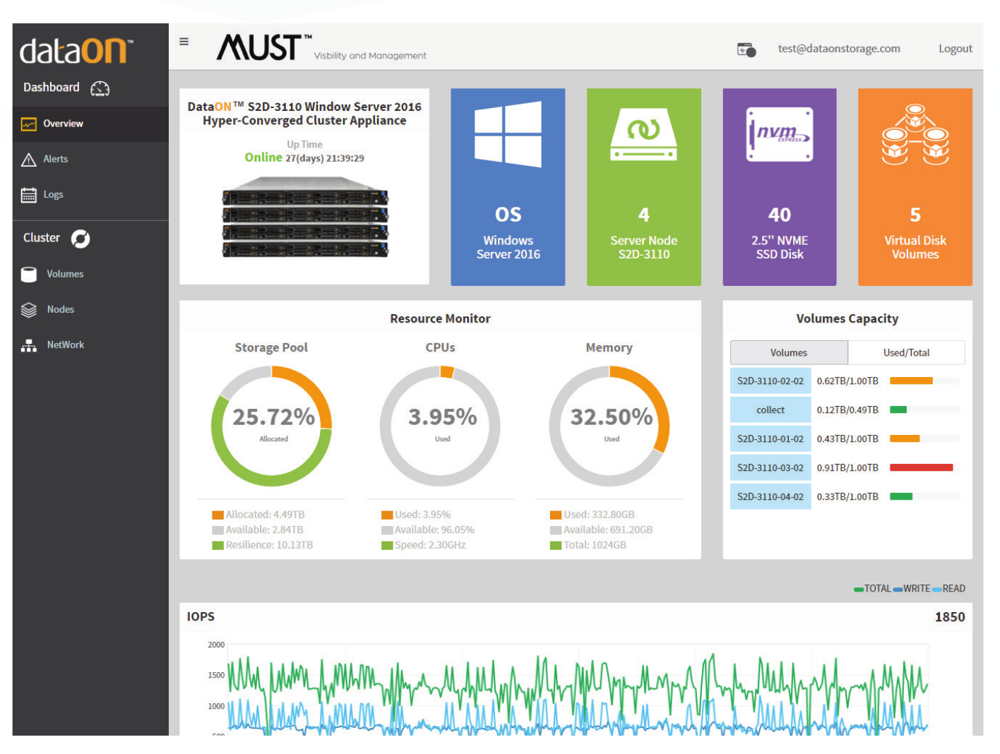Open NetWork in the sidebar
This screenshot has height=754, width=1000.
coord(91,345)
